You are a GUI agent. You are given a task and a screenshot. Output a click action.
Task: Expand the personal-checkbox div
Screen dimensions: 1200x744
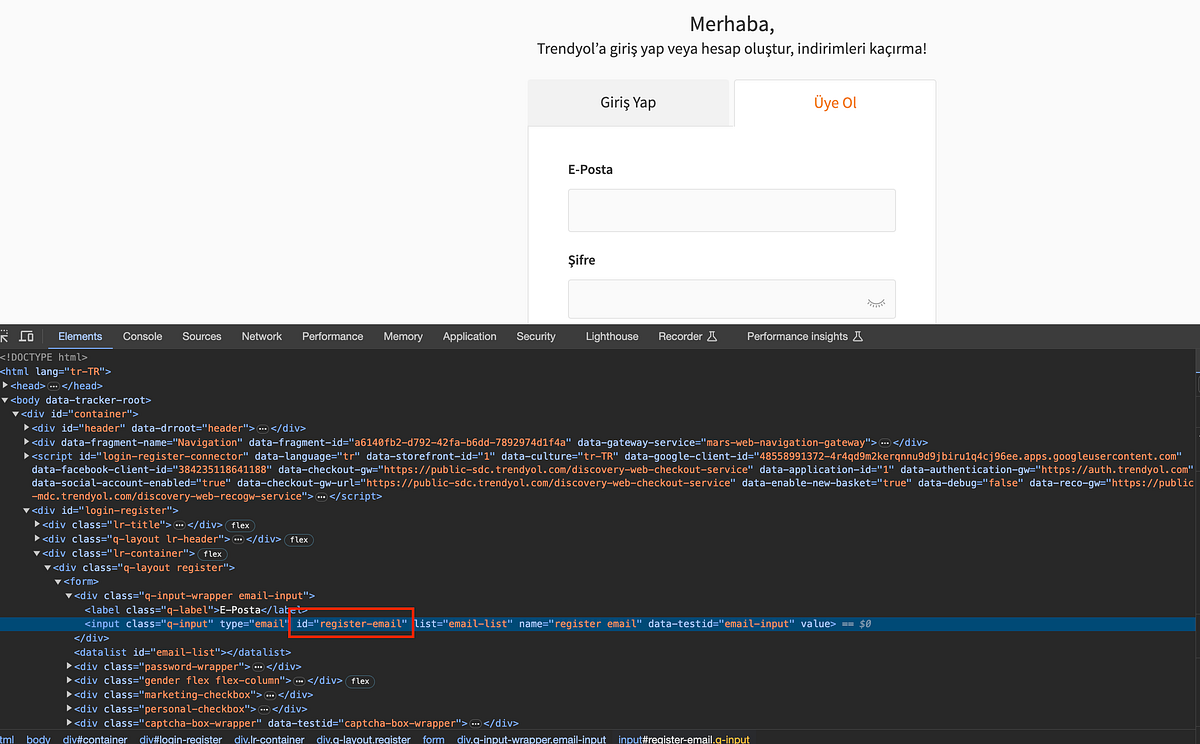click(x=68, y=708)
